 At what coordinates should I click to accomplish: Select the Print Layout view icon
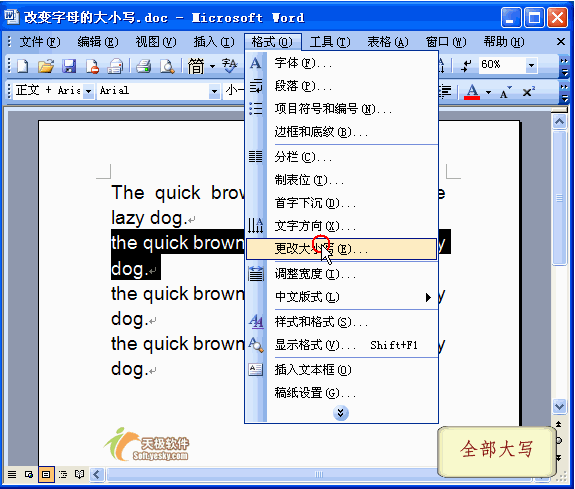tap(46, 474)
